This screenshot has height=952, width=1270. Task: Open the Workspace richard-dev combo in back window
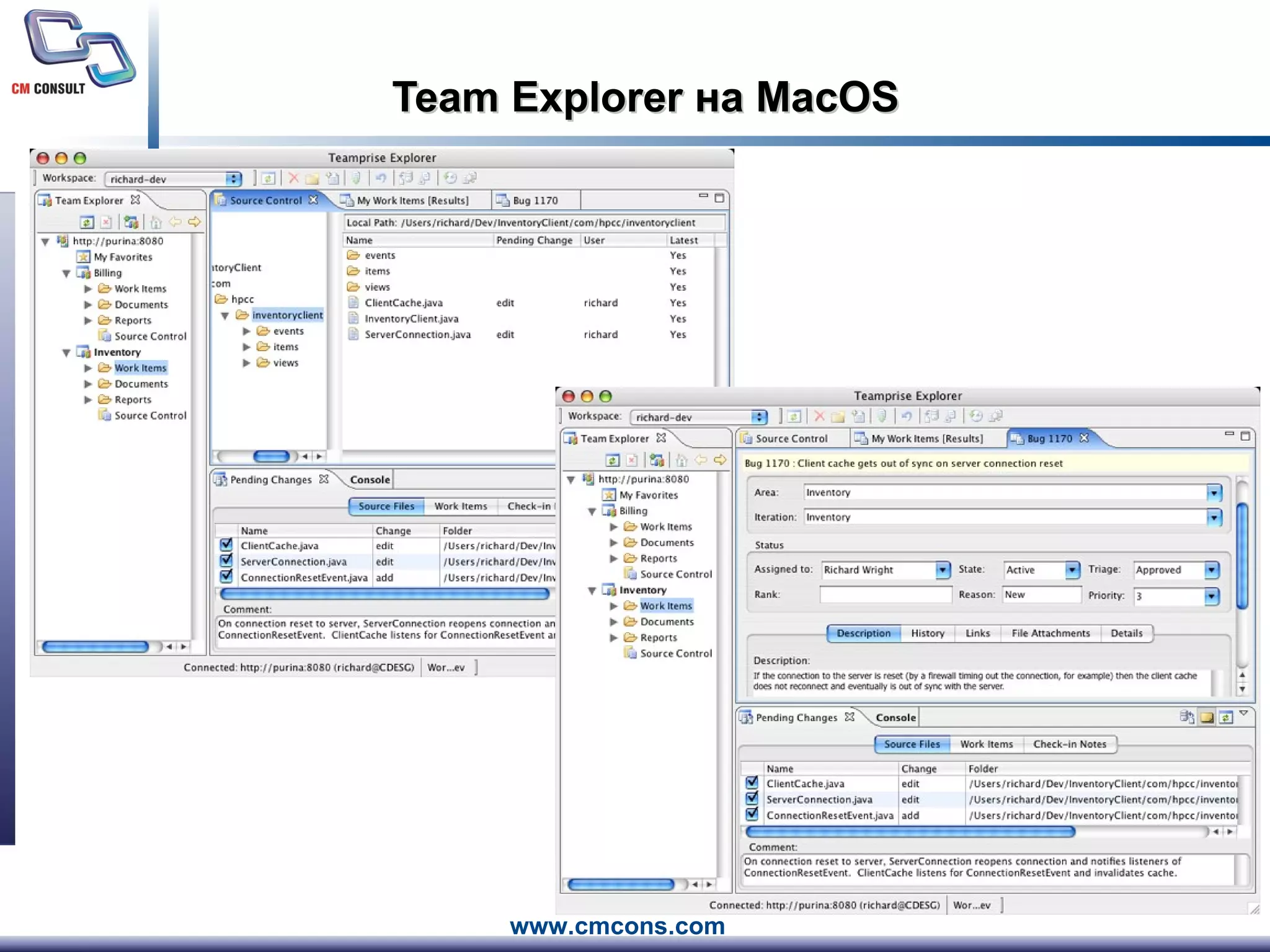pos(173,179)
